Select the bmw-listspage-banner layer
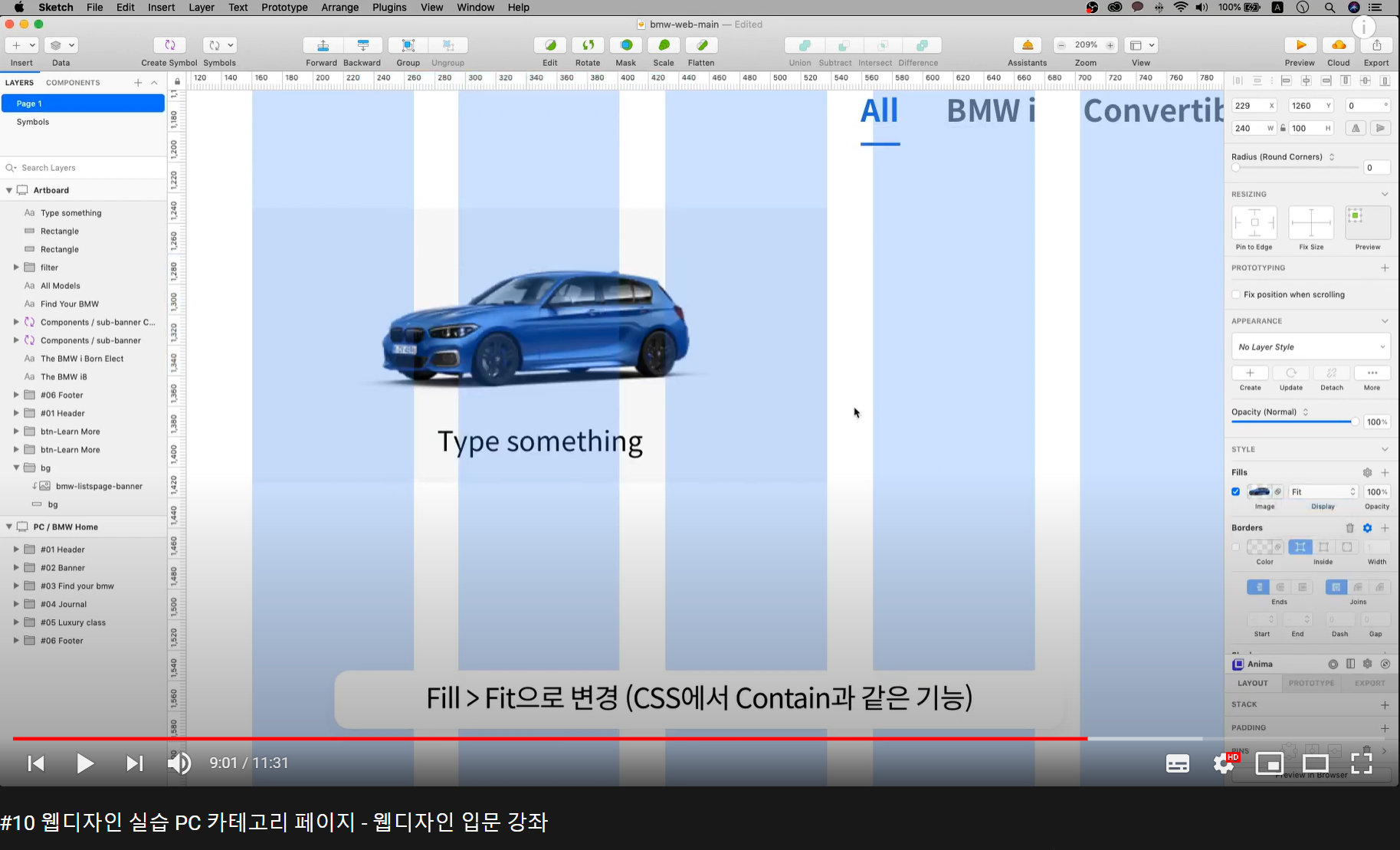 99,486
